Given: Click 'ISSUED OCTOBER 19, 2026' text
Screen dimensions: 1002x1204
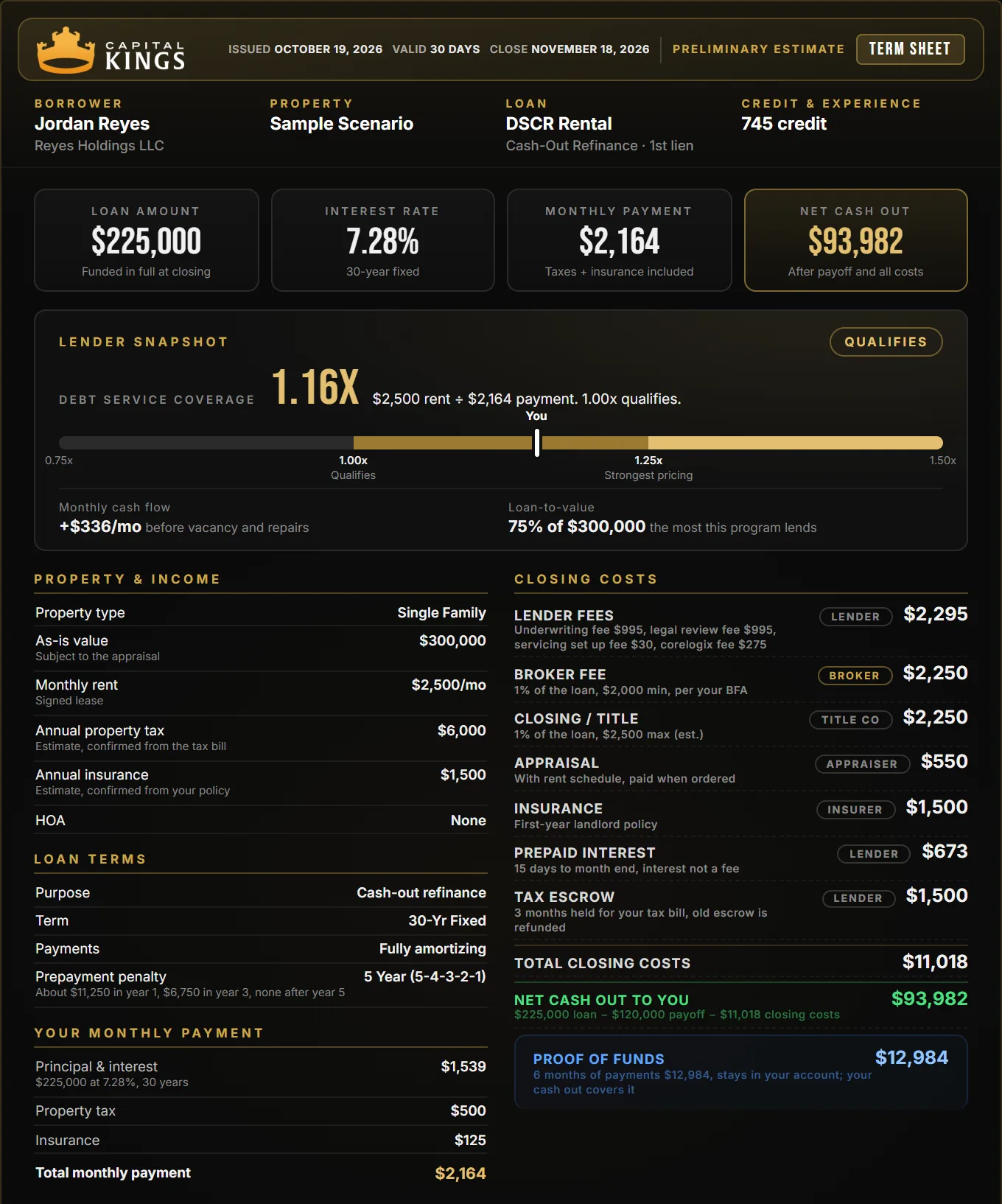Looking at the screenshot, I should point(305,49).
